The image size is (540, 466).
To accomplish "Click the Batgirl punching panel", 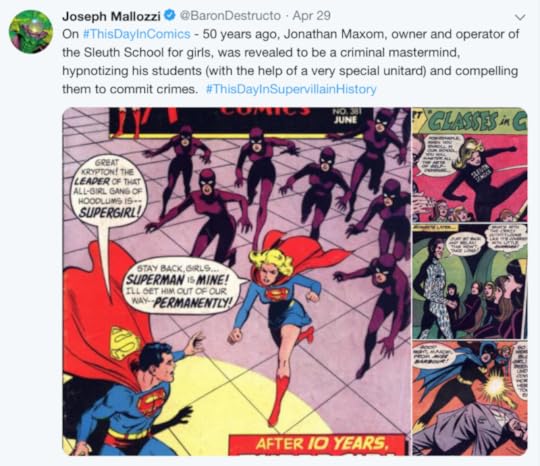I will (470, 398).
